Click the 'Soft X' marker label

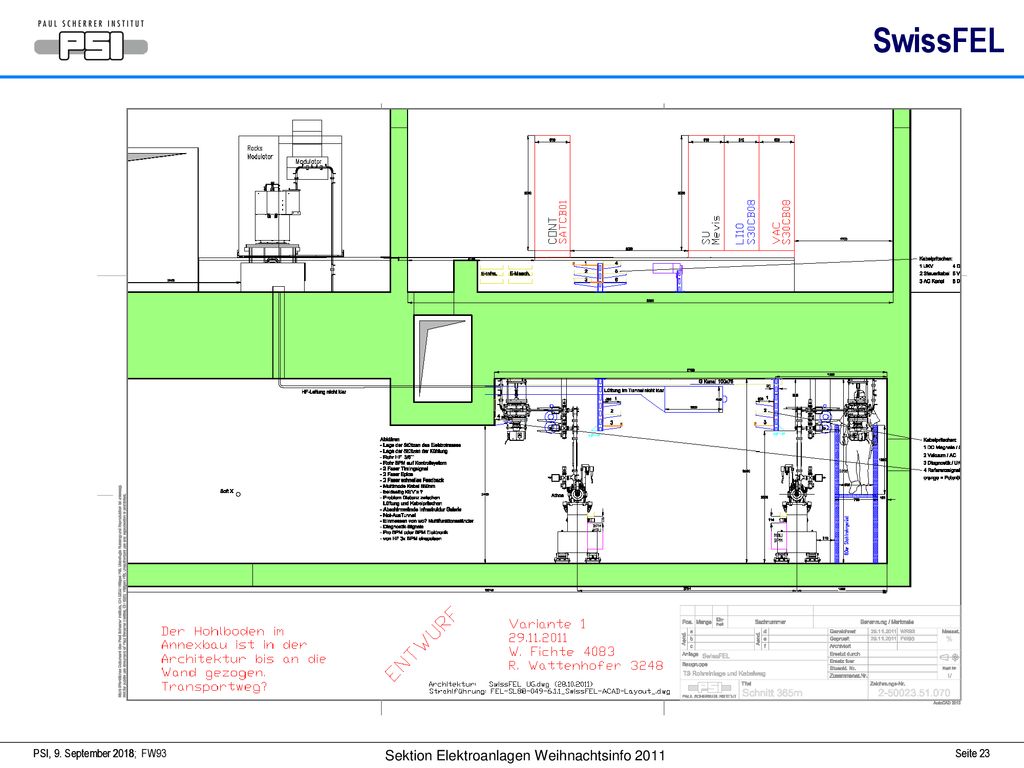227,491
